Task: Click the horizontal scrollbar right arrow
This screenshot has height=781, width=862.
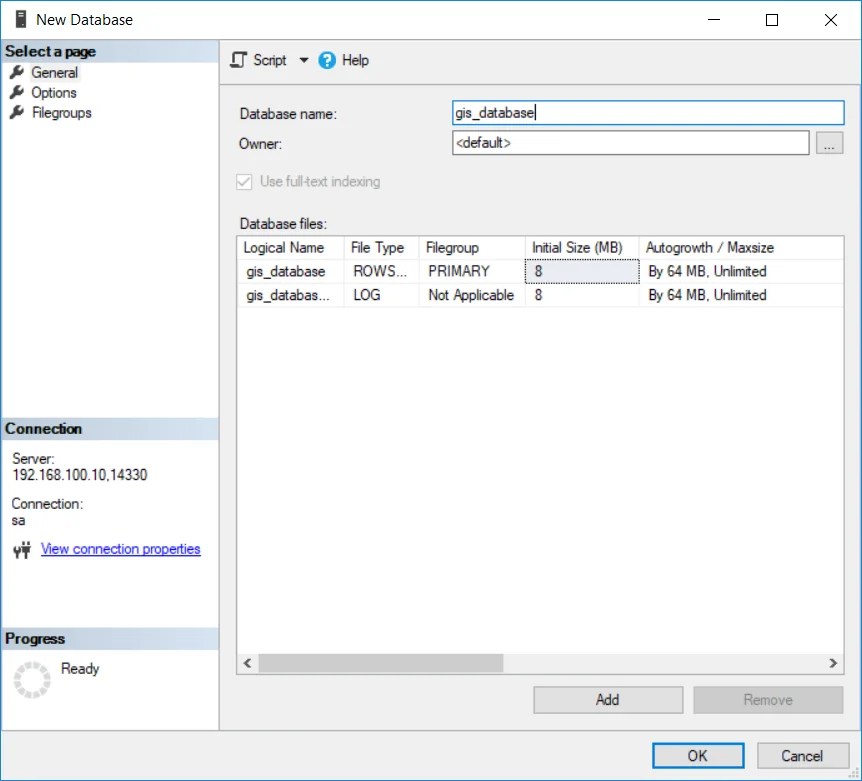Action: coord(833,663)
